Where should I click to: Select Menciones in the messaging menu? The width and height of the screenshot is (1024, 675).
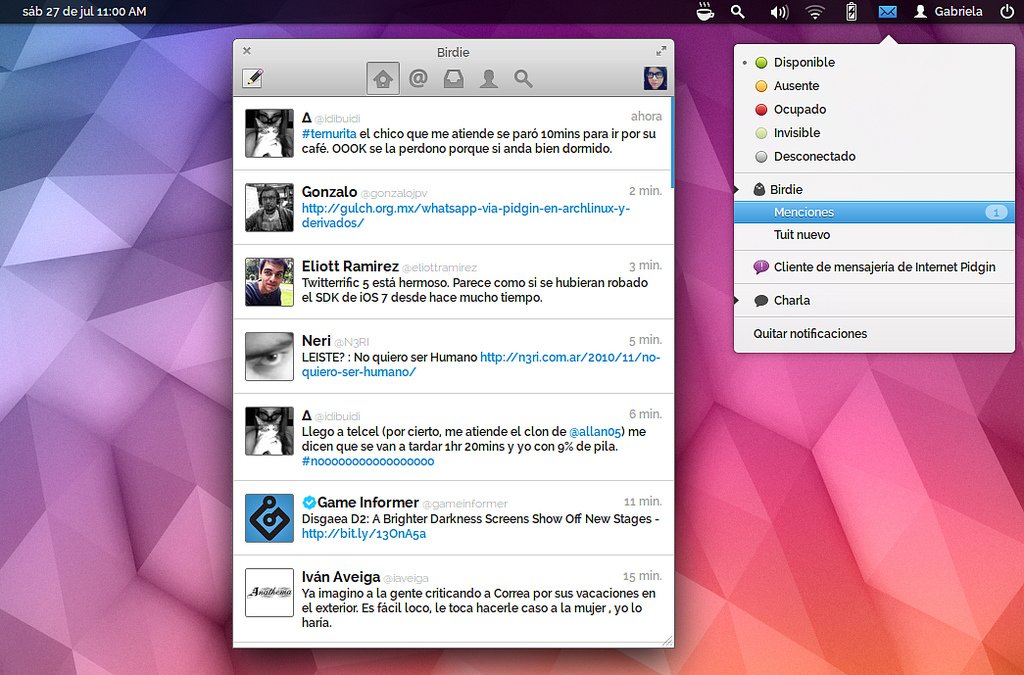click(x=803, y=212)
